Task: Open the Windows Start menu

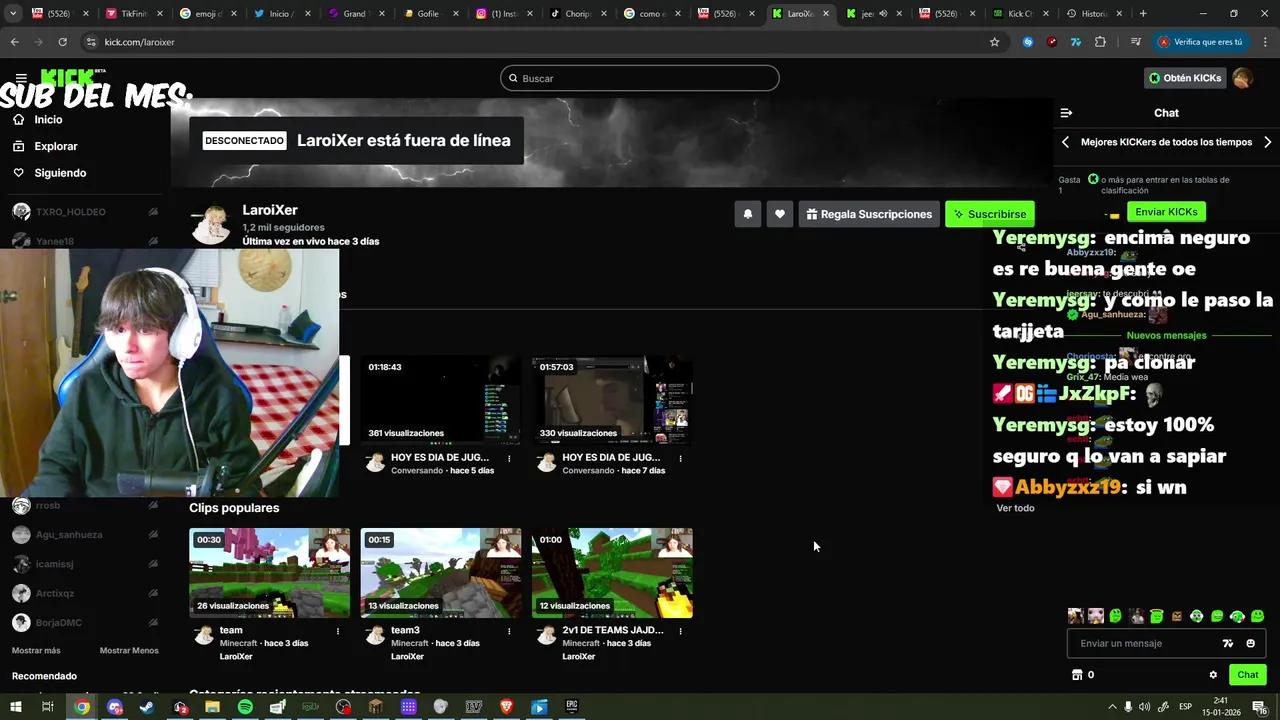Action: point(15,707)
